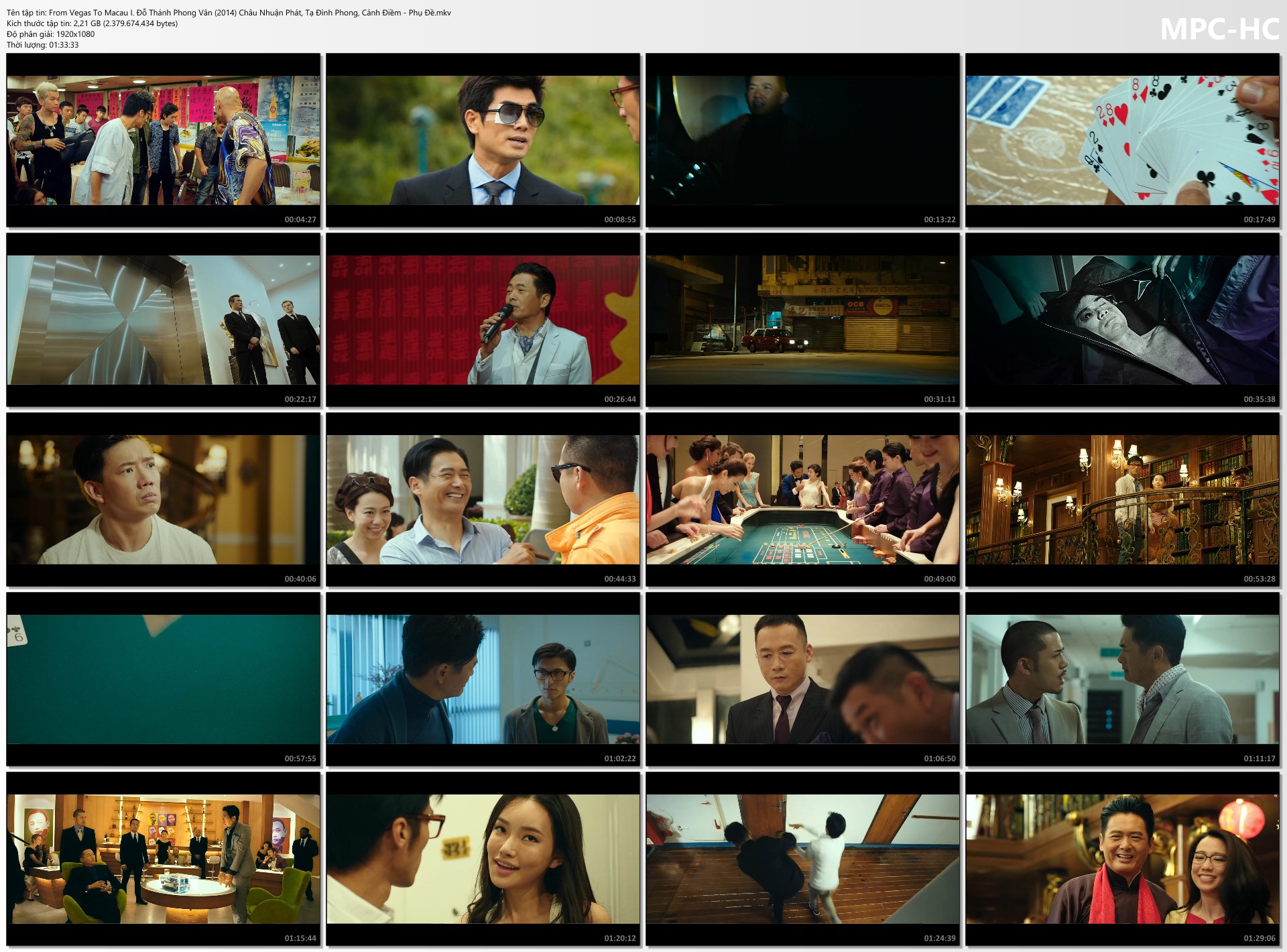Click timestamp label 00:49:00
This screenshot has width=1287, height=952.
(x=940, y=579)
